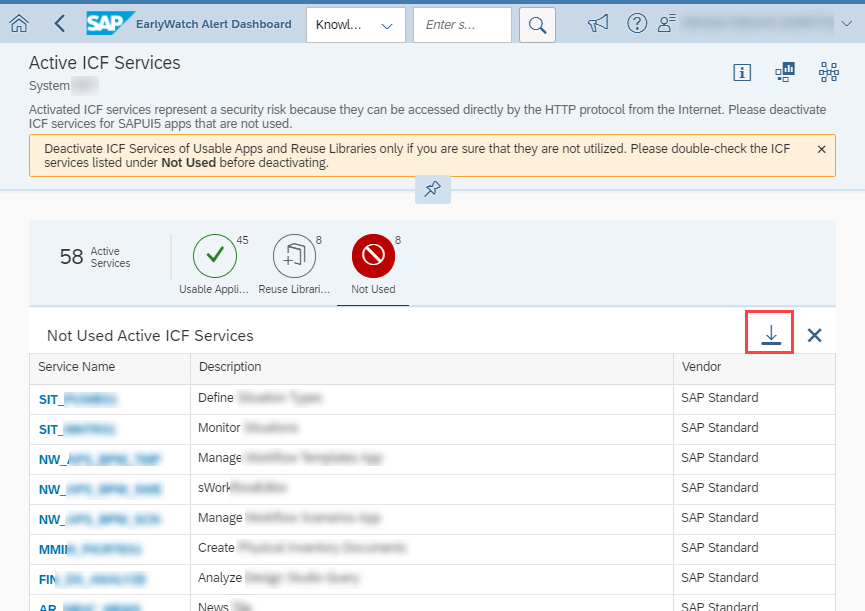The image size is (865, 611).
Task: Open the Knowledge search category dropdown
Action: click(x=356, y=25)
